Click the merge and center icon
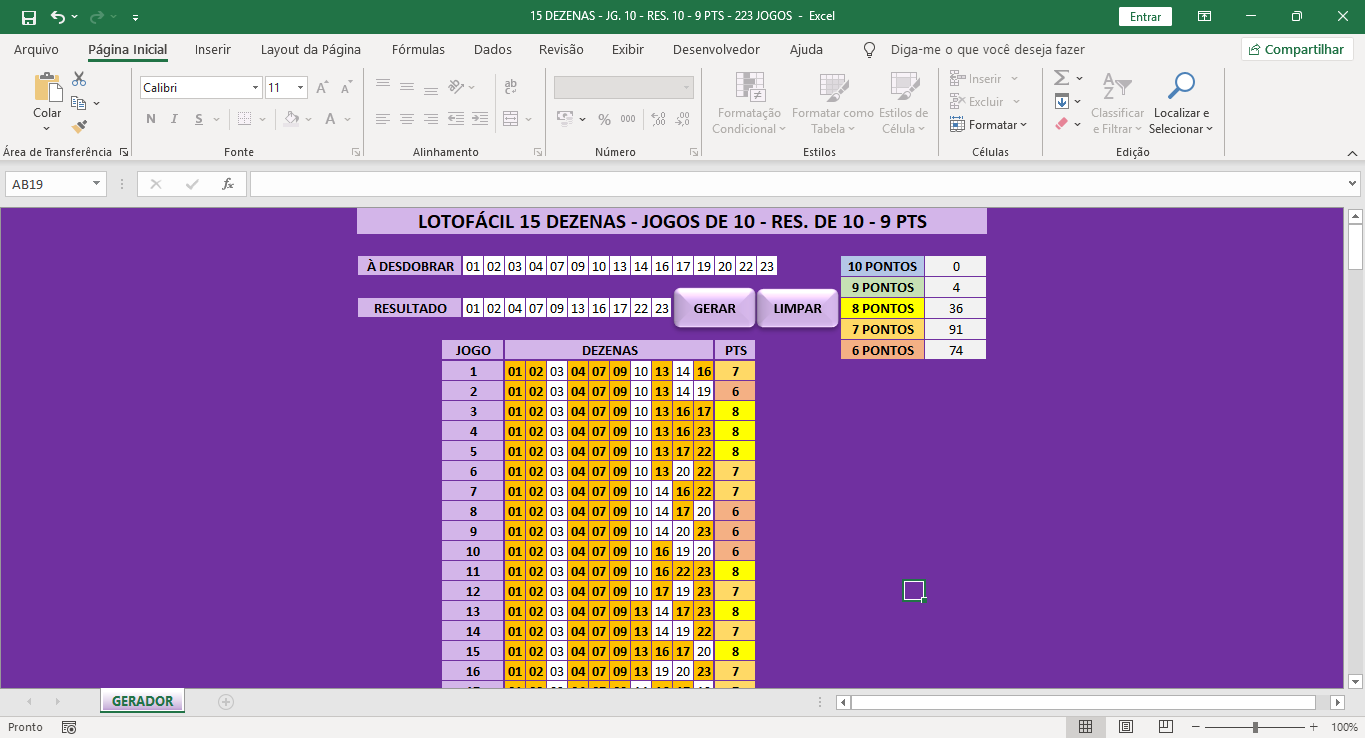Viewport: 1365px width, 738px height. click(511, 119)
